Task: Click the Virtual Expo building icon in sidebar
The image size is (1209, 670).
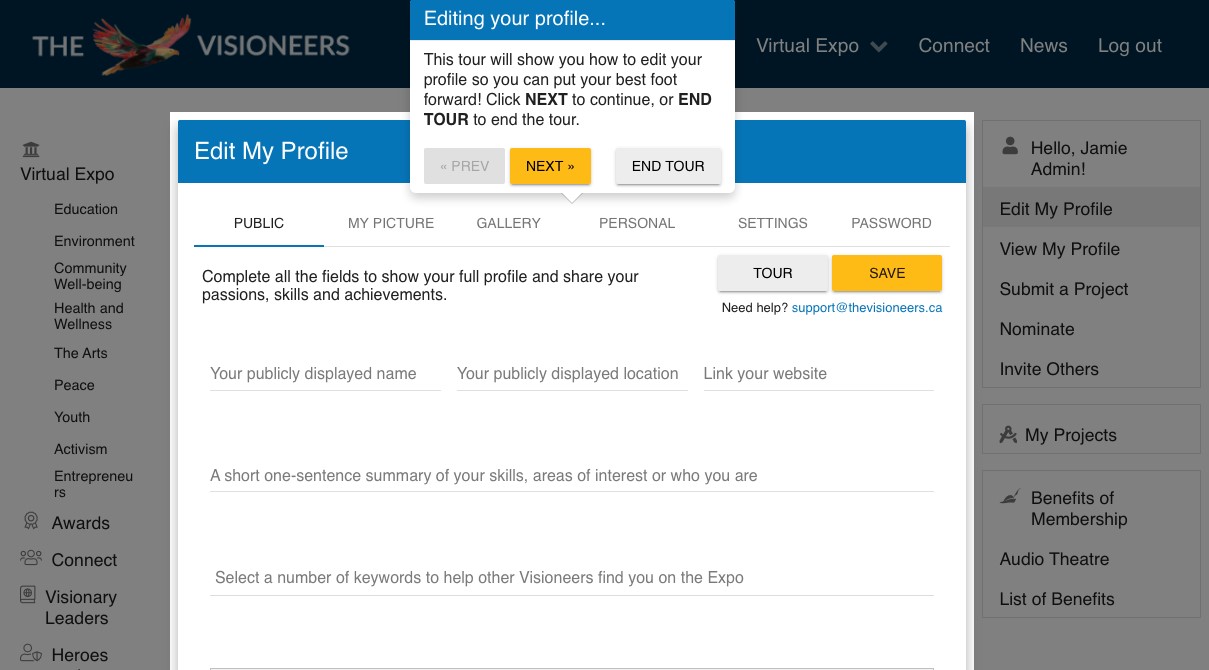Action: 31,150
